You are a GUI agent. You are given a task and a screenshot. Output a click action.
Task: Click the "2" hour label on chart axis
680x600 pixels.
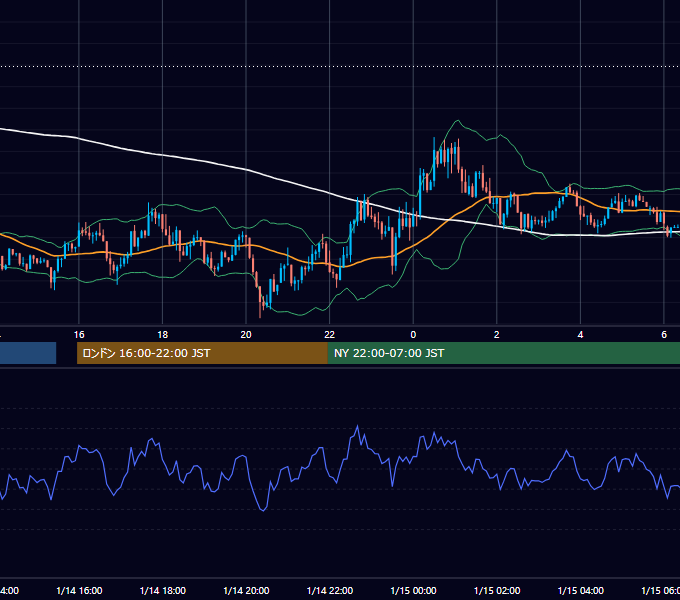click(x=497, y=334)
